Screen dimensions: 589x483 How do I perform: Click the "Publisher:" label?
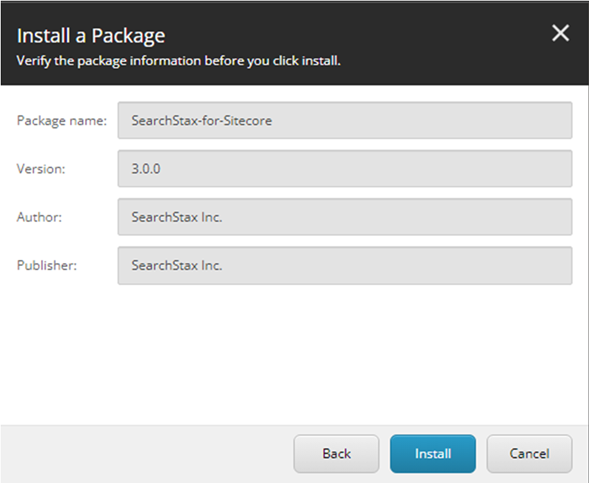47,266
